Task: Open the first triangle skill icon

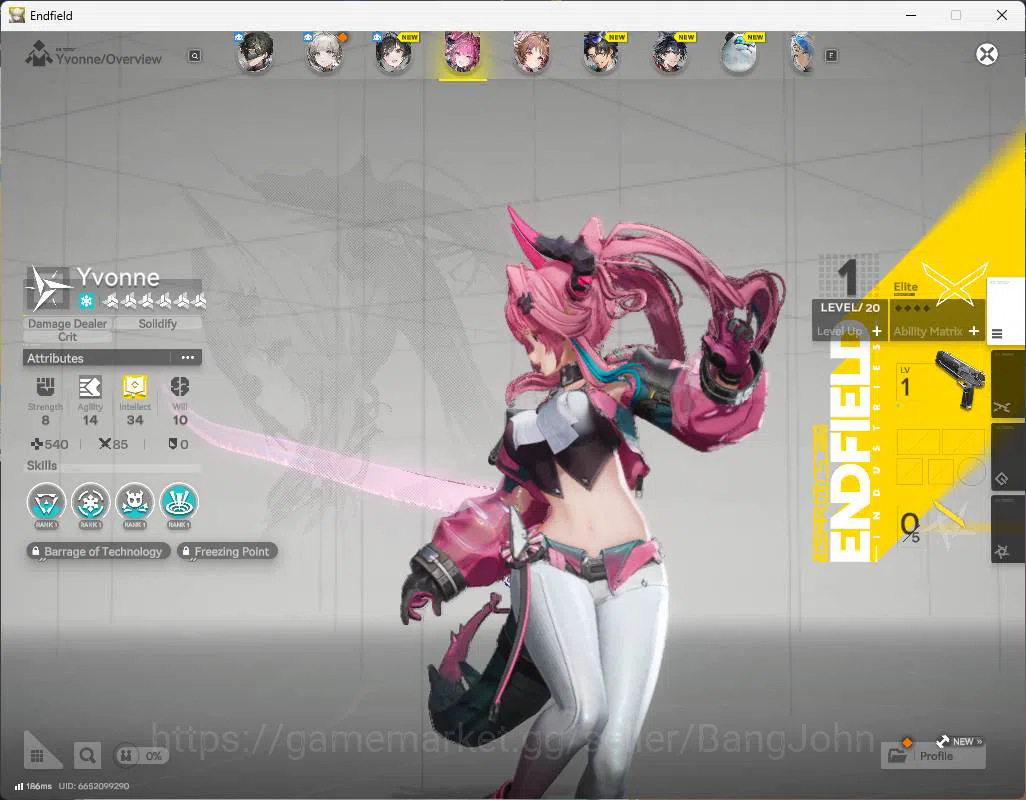Action: [x=46, y=502]
